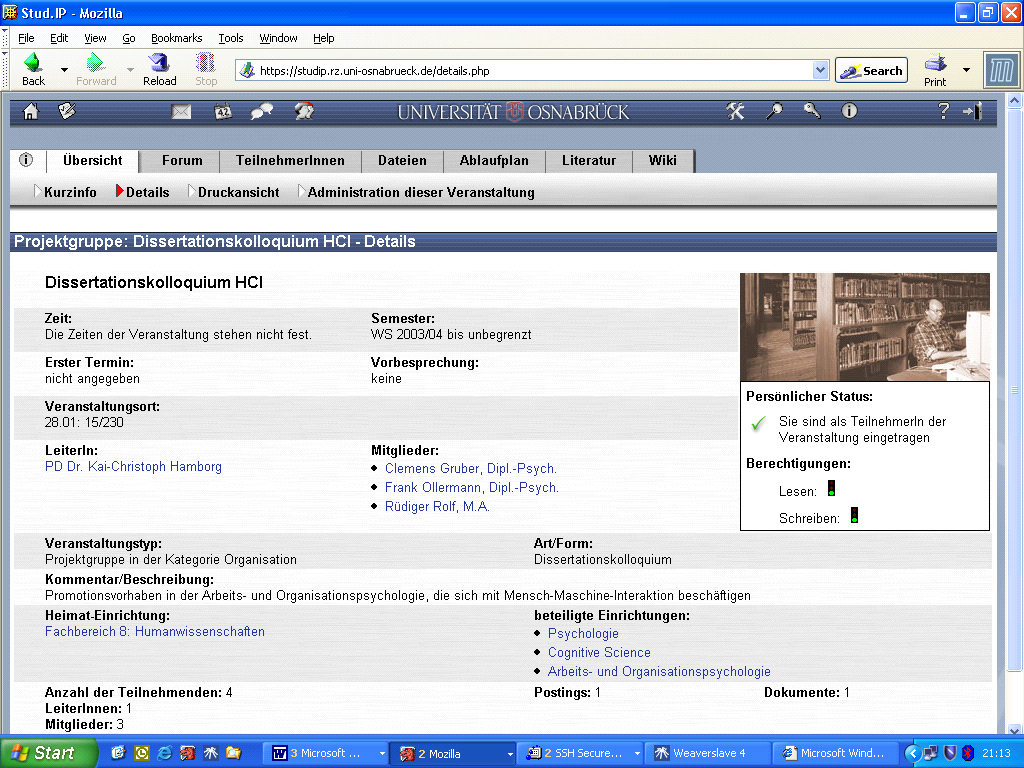Click in the URL address field

(530, 71)
